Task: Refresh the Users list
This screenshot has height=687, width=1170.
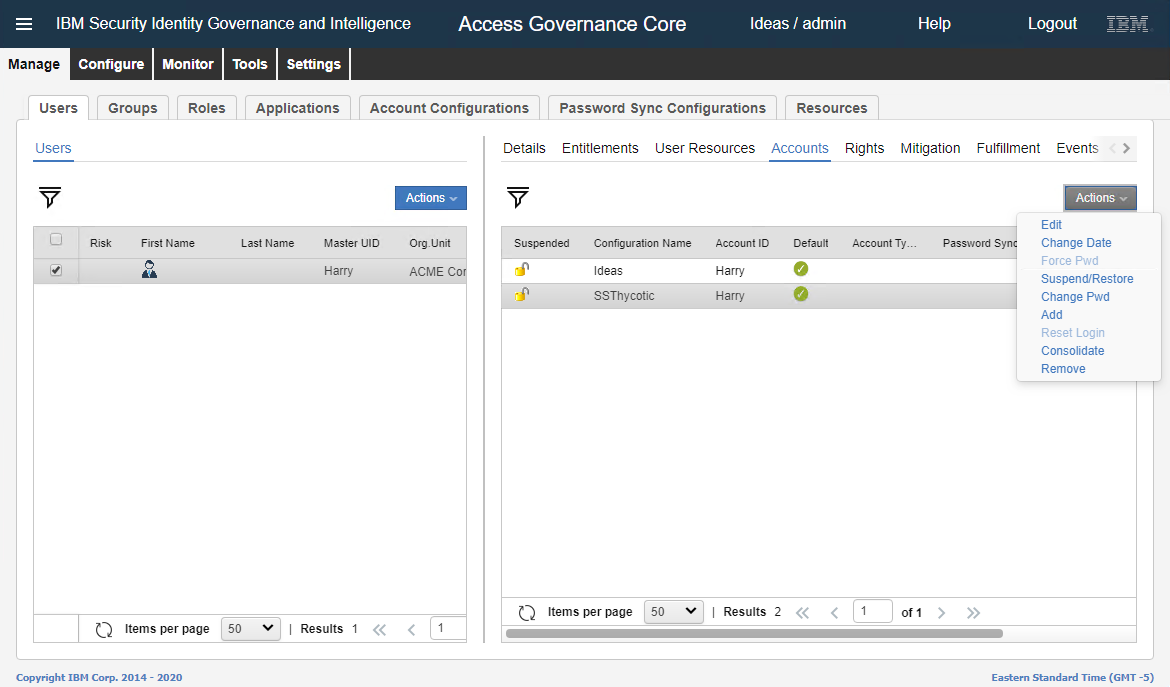Action: [x=104, y=630]
